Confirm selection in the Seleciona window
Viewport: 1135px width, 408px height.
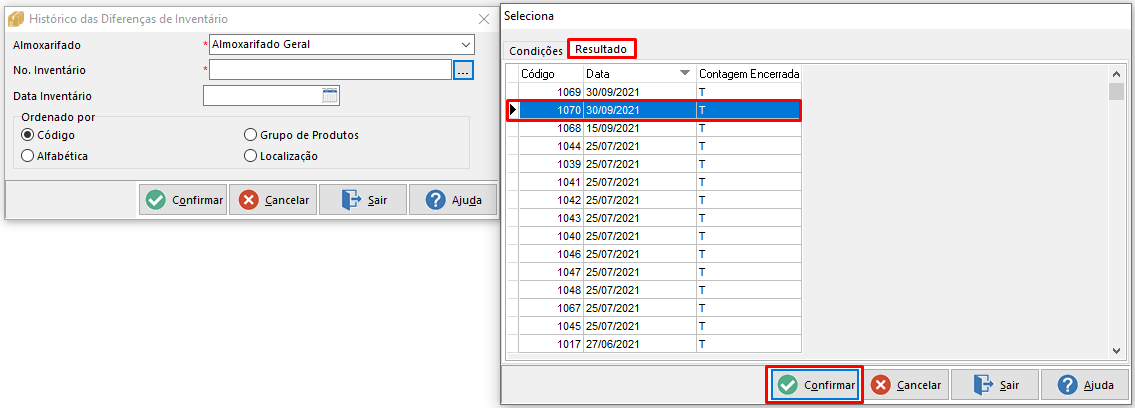815,385
